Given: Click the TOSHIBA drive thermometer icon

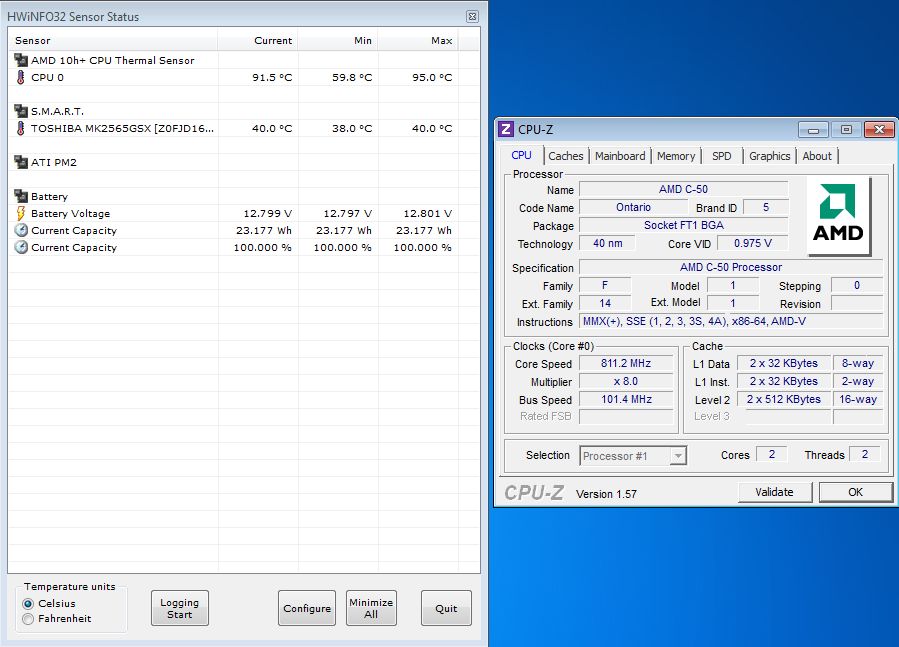Looking at the screenshot, I should (21, 128).
